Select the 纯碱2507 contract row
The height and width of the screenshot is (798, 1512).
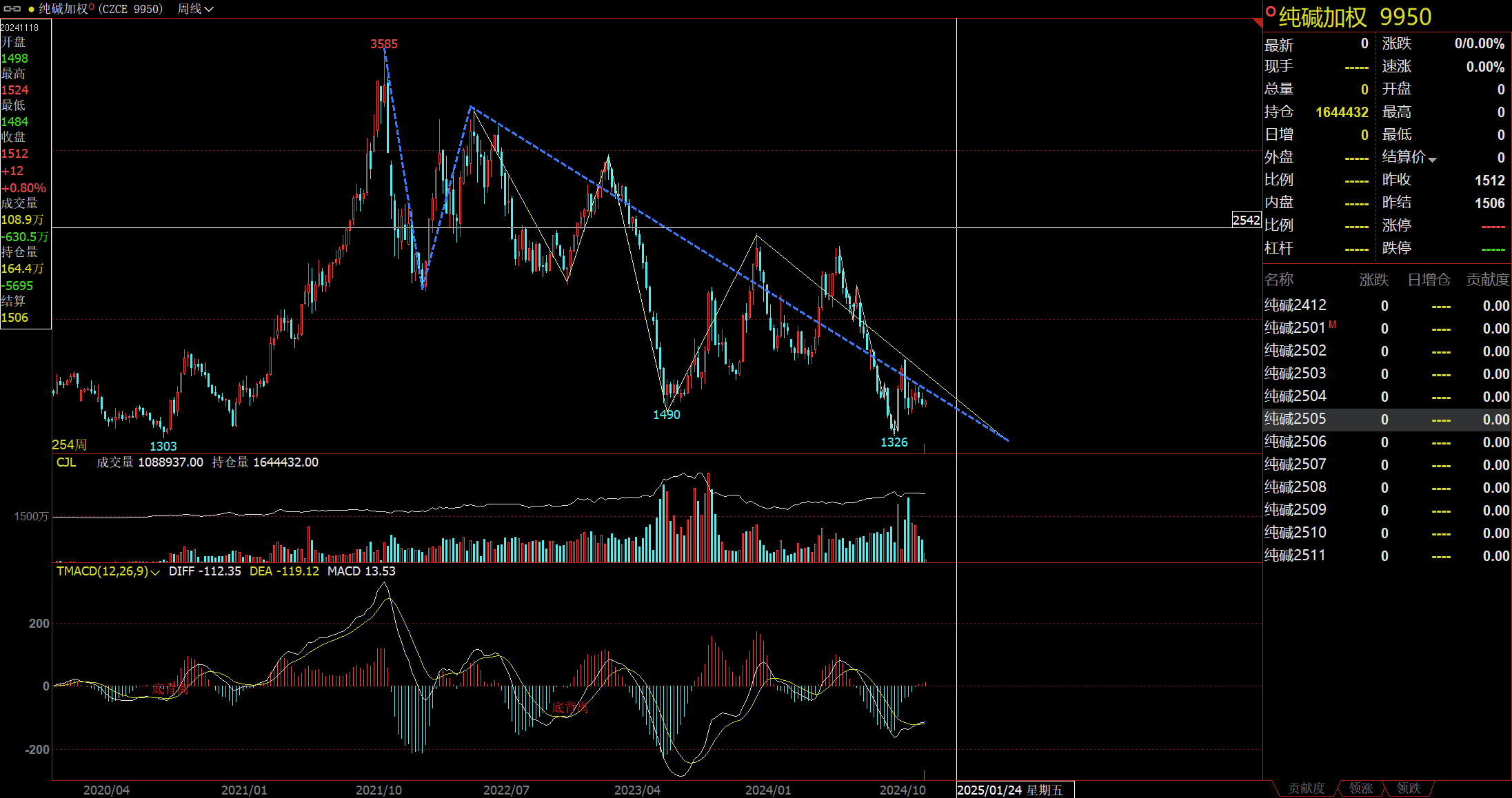(x=1387, y=464)
